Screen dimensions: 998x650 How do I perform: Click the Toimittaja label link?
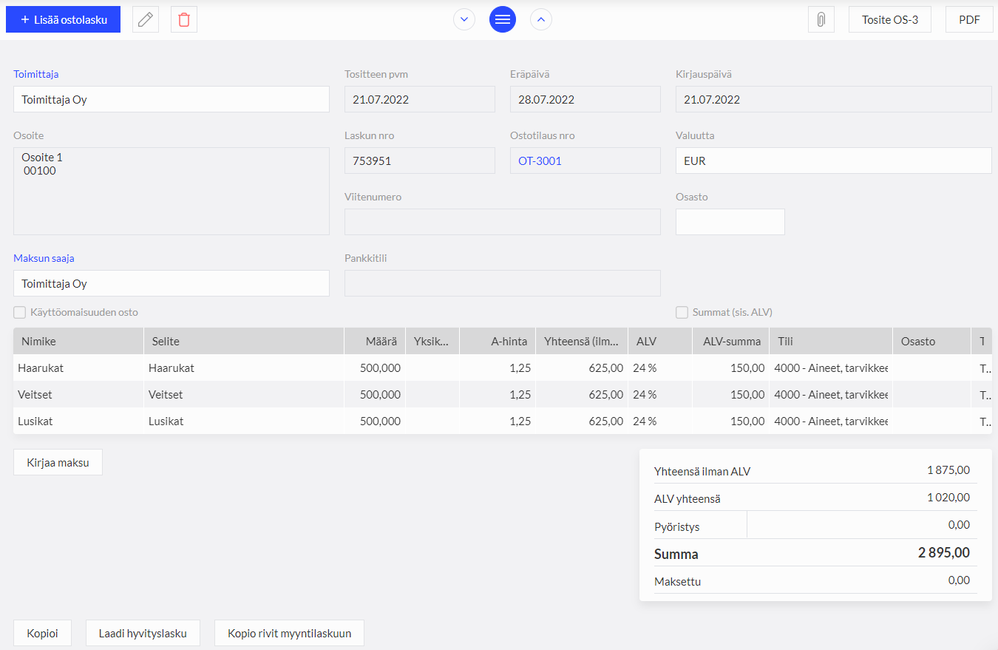[36, 74]
